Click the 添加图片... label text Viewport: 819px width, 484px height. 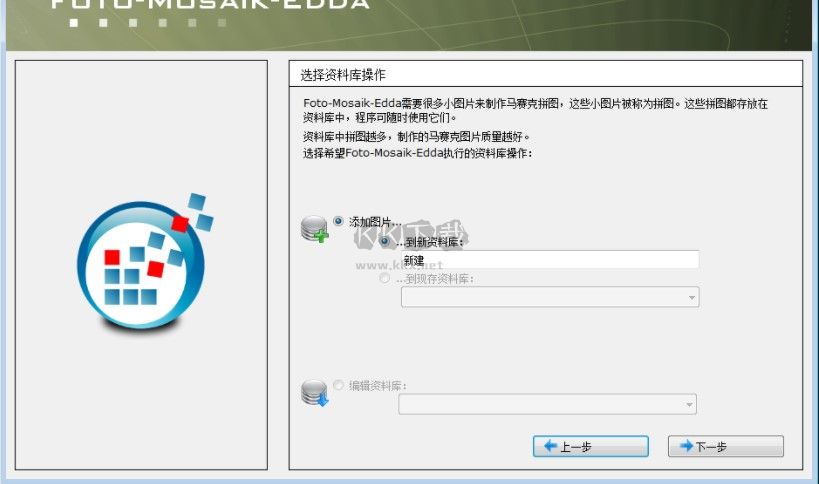click(375, 222)
